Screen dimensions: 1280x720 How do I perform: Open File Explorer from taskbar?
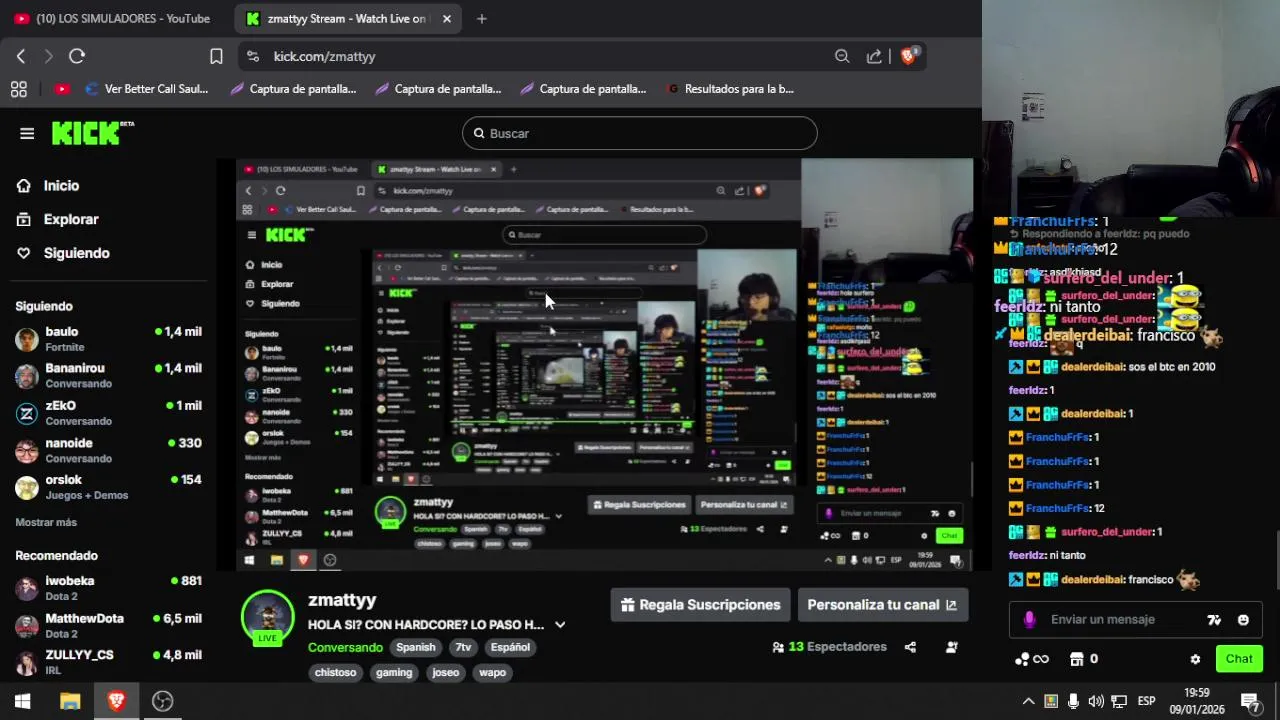click(x=70, y=701)
